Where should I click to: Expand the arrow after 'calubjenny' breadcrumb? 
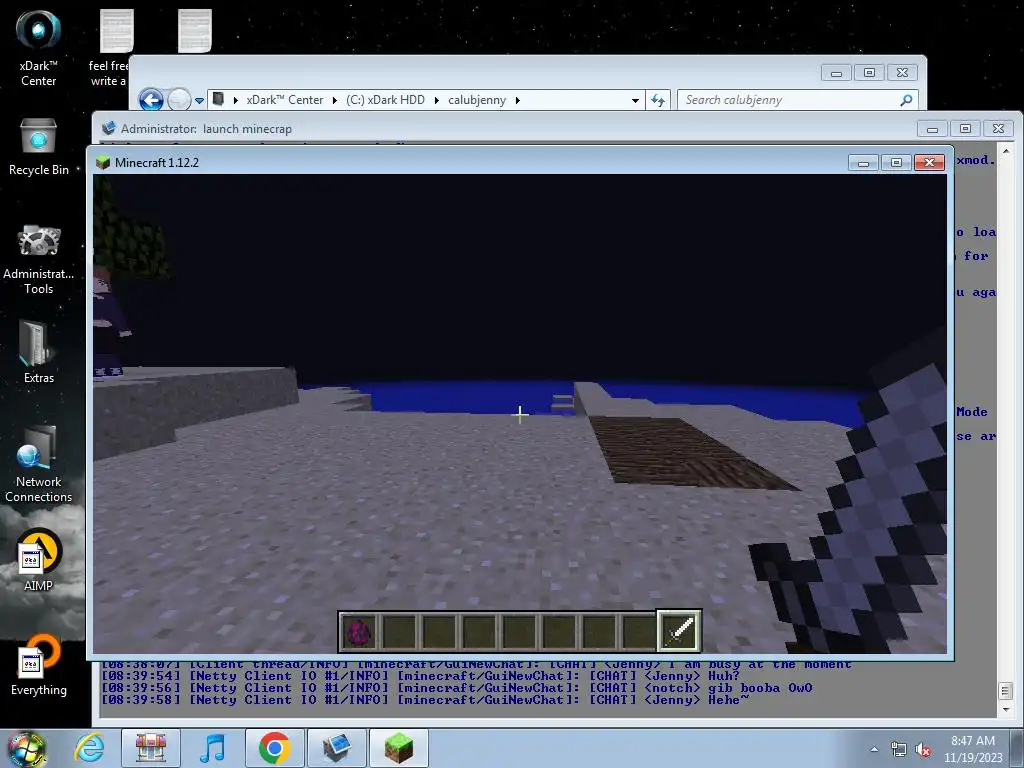point(517,100)
